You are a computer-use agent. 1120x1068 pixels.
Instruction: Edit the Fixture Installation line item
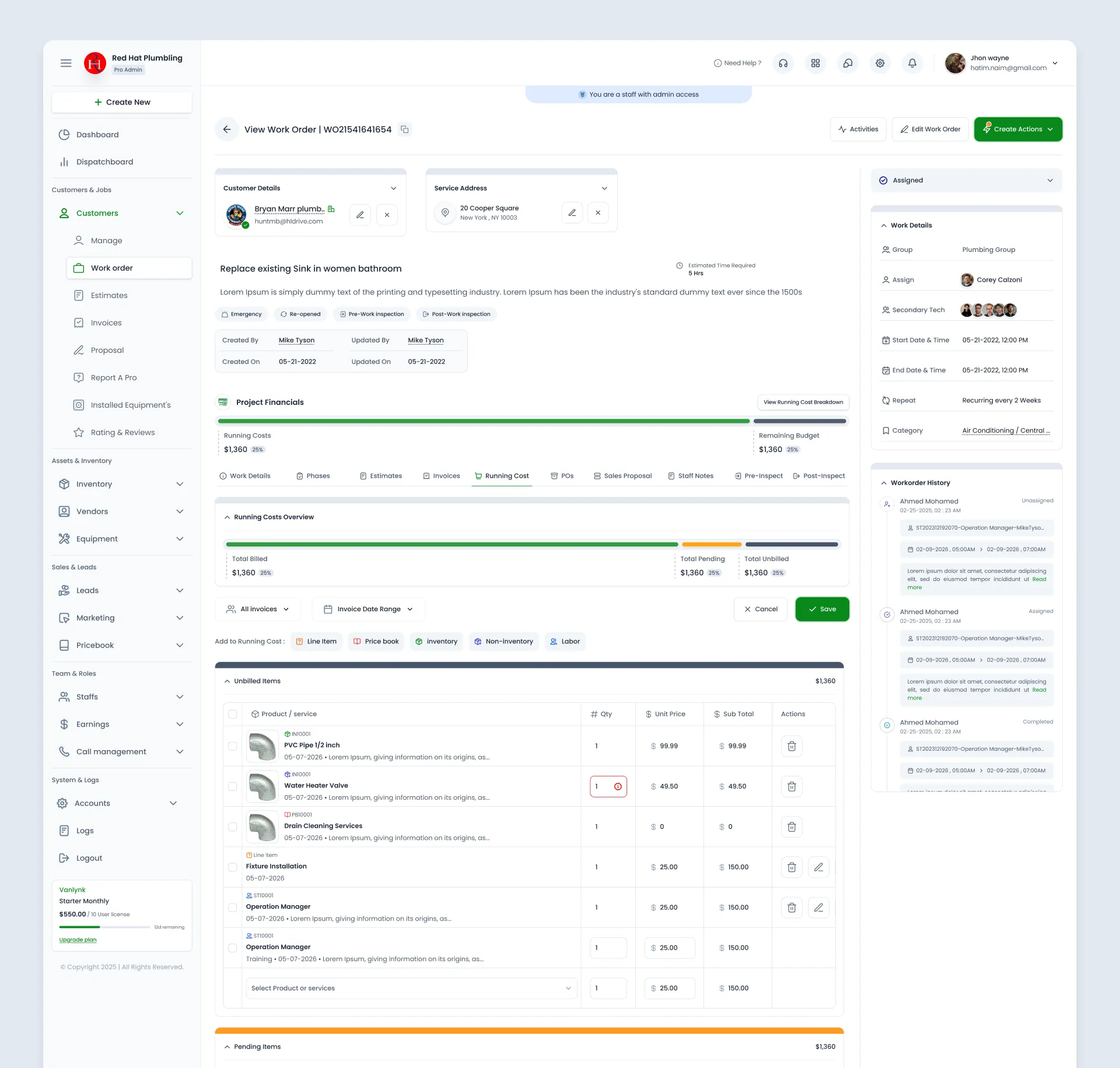pos(818,867)
